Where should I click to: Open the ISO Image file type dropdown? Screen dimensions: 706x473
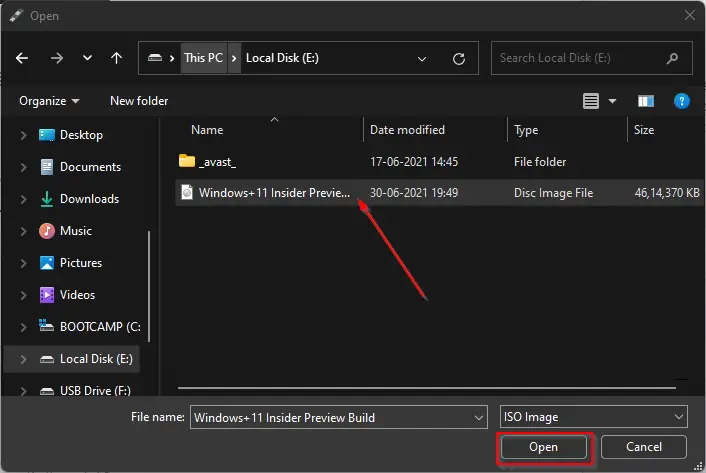593,417
